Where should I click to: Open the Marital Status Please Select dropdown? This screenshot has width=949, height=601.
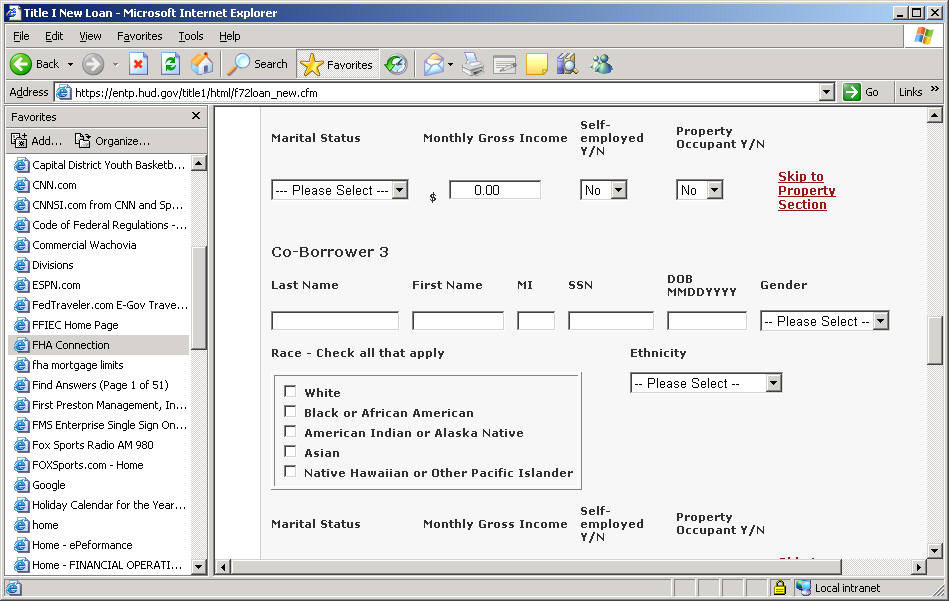coord(339,190)
